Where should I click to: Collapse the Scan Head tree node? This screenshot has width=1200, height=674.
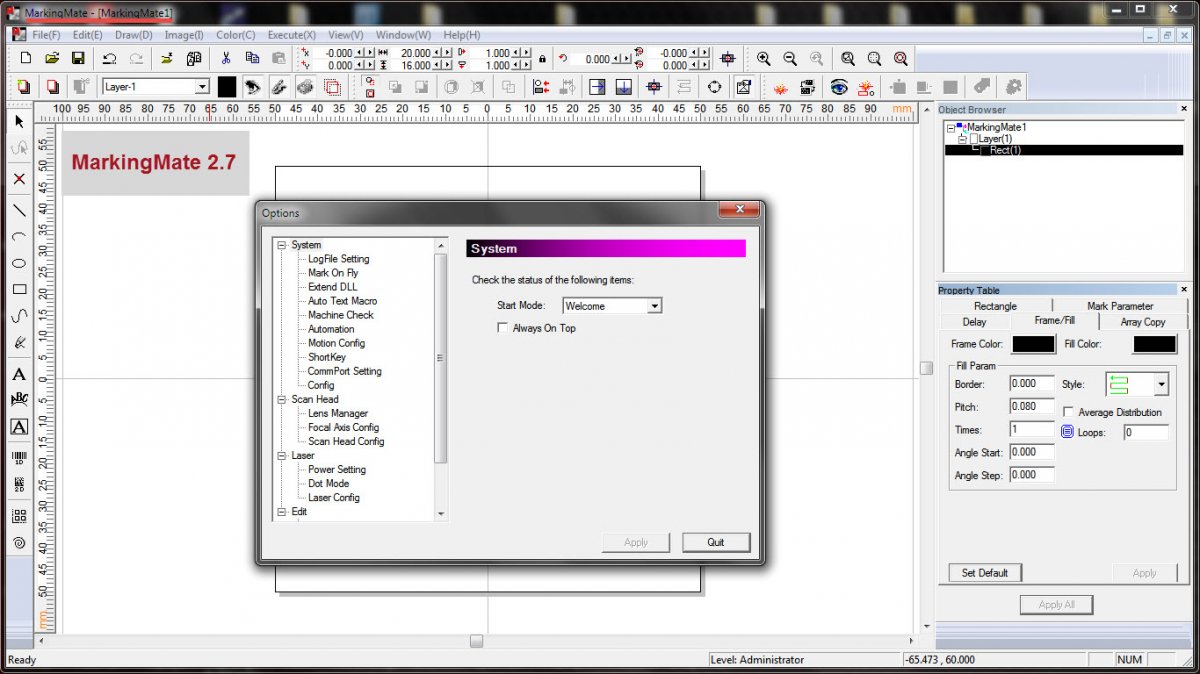tap(283, 399)
